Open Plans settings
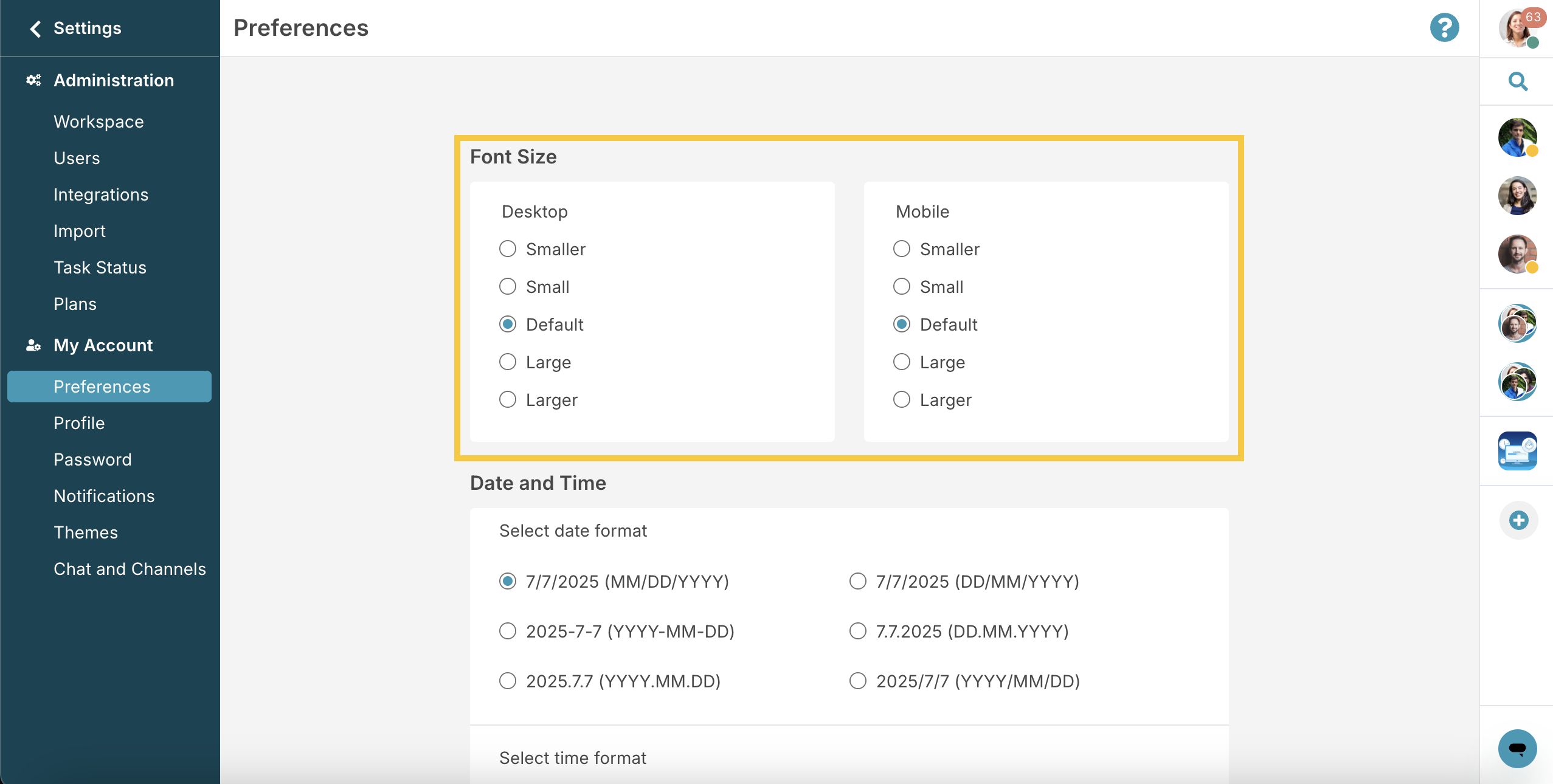The image size is (1553, 784). click(75, 304)
